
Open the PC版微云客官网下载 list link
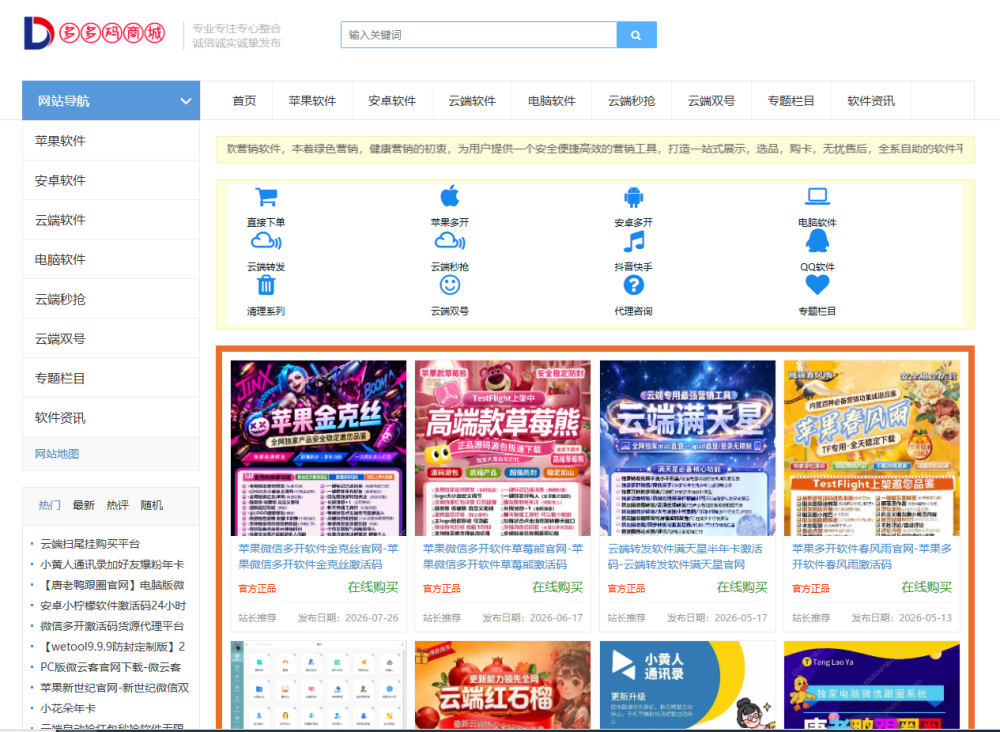tap(111, 667)
